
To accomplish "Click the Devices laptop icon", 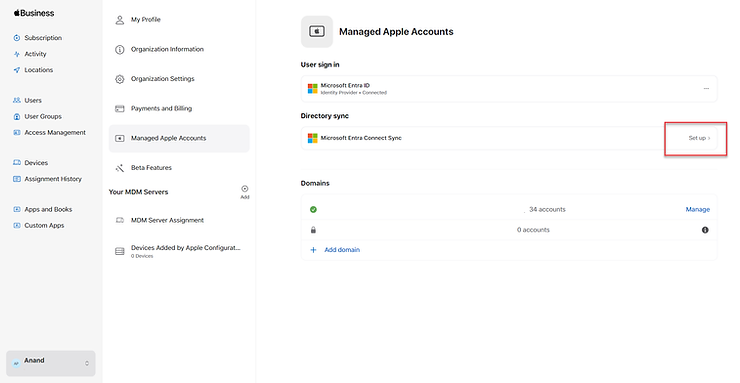I will pyautogui.click(x=17, y=163).
